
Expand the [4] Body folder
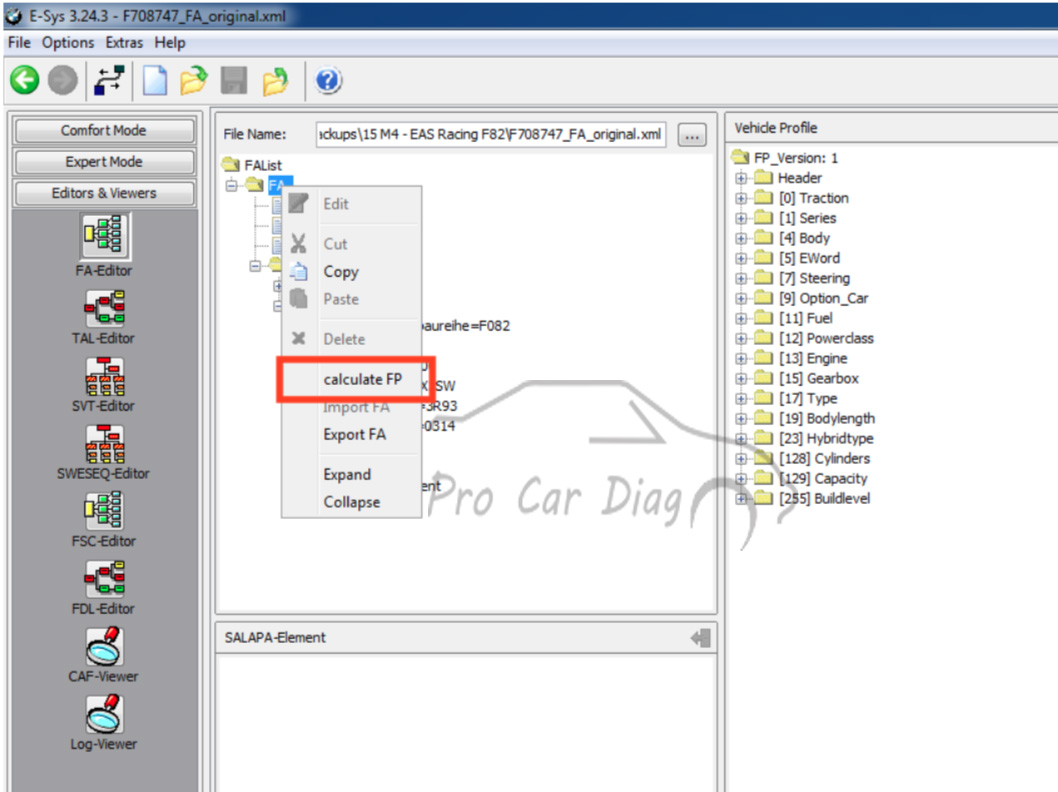pos(741,238)
